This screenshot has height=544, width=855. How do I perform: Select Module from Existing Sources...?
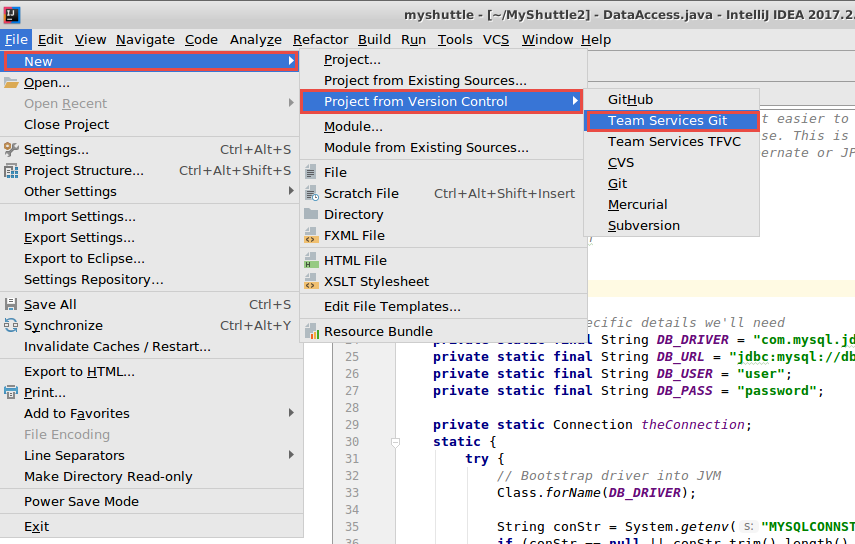[443, 148]
